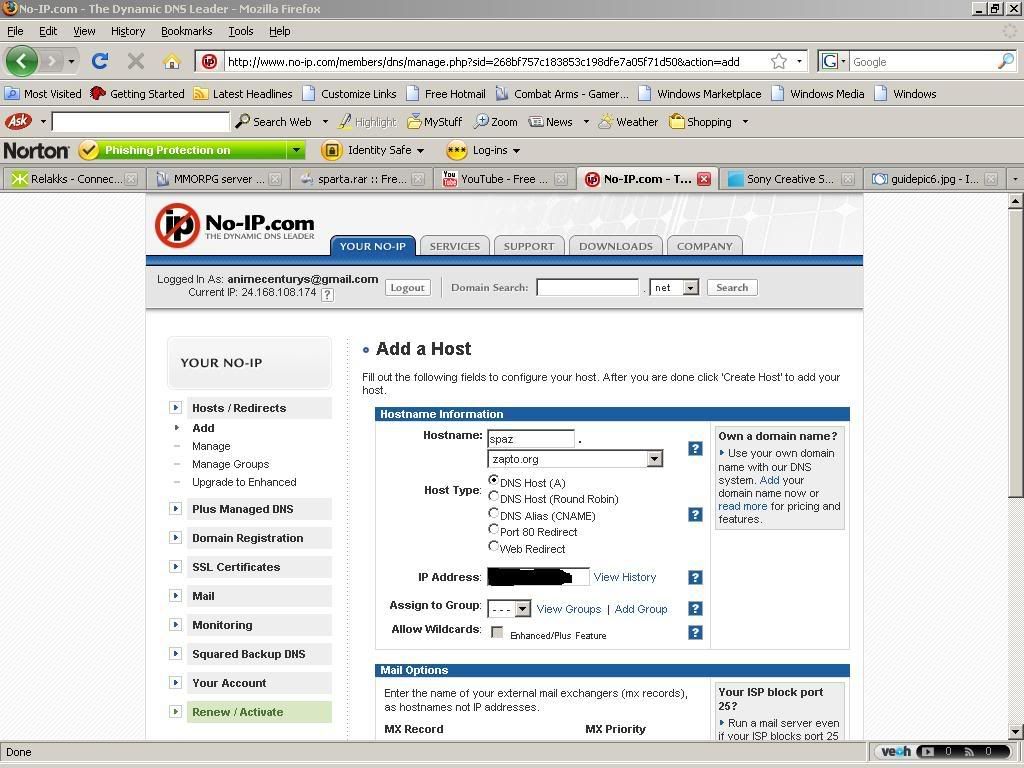Expand the Domain Registration section
This screenshot has width=1024, height=768.
coord(175,537)
